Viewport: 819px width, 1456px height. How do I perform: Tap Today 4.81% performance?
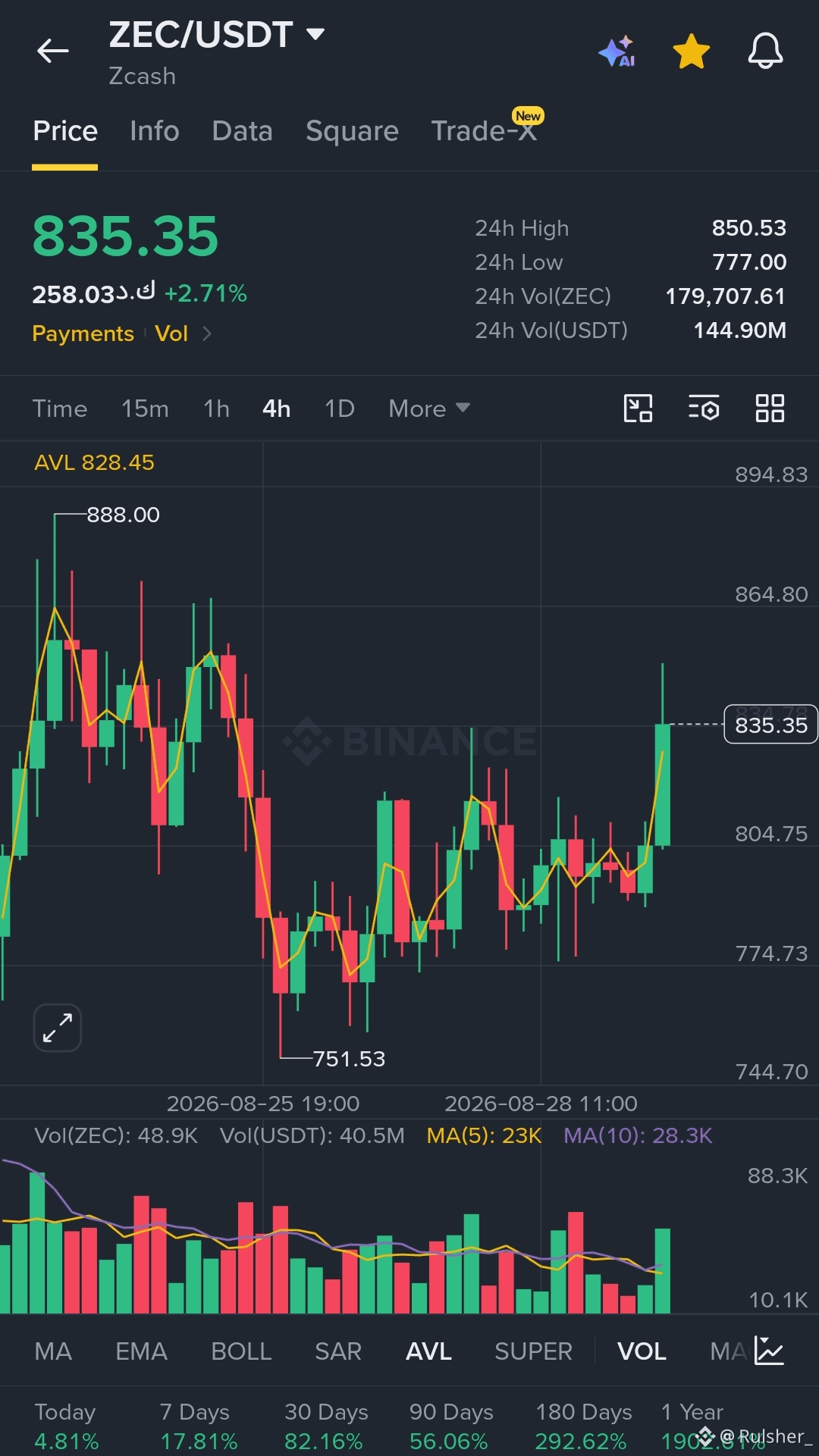pos(67,1426)
